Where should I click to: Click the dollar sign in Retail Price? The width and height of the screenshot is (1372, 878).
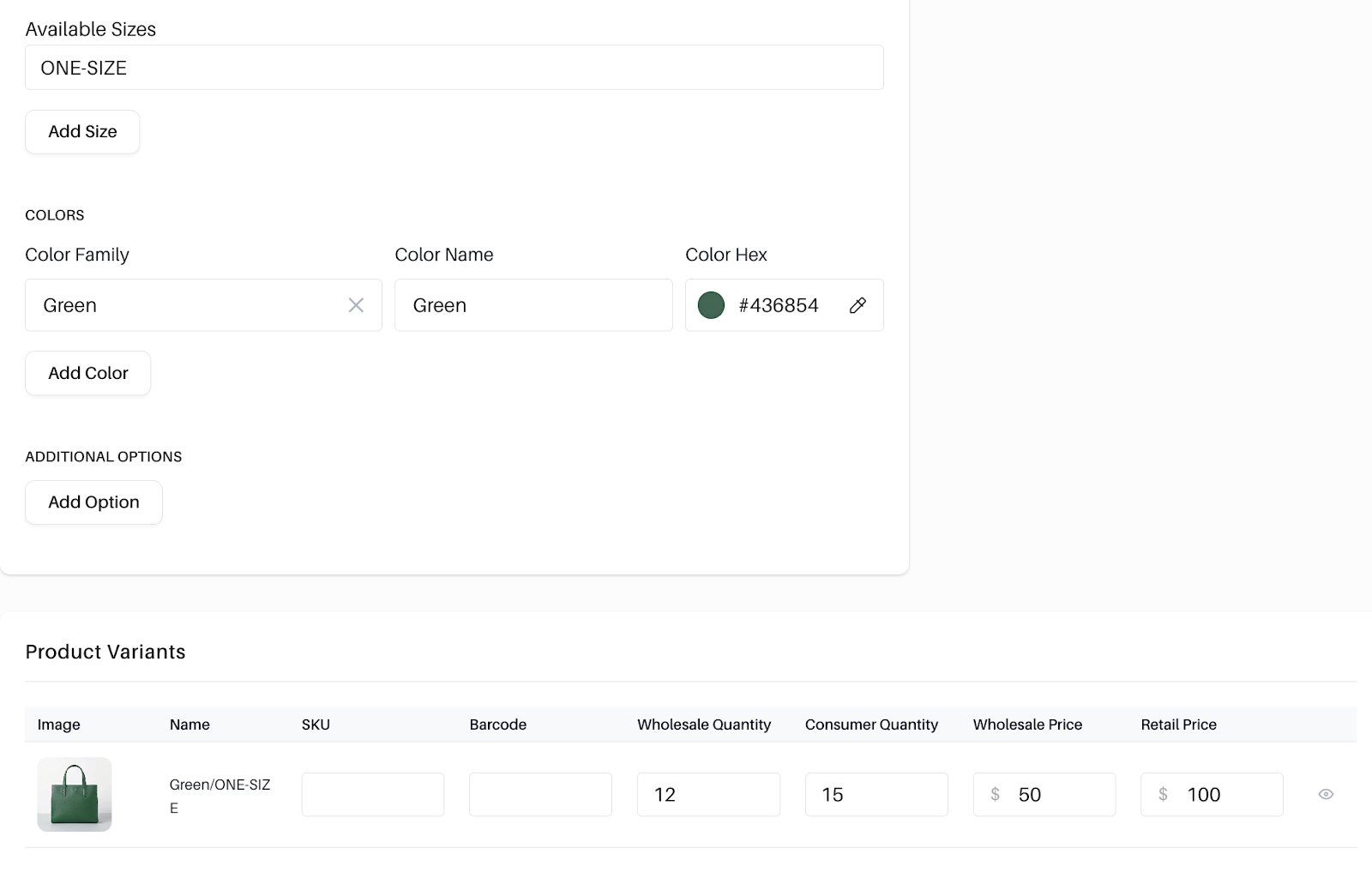tap(1163, 795)
